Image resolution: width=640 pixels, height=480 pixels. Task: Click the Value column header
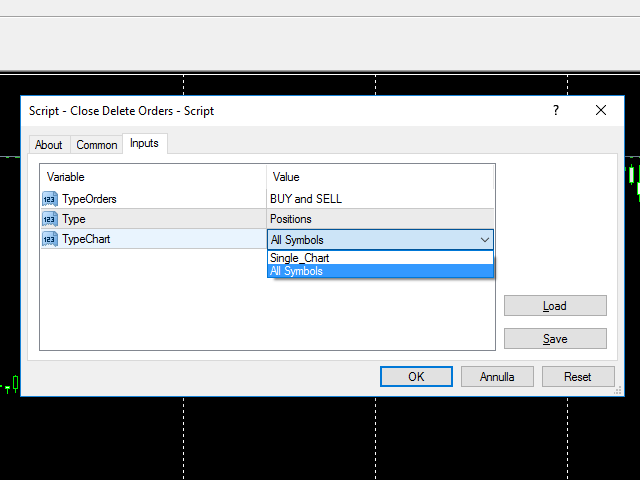click(380, 177)
